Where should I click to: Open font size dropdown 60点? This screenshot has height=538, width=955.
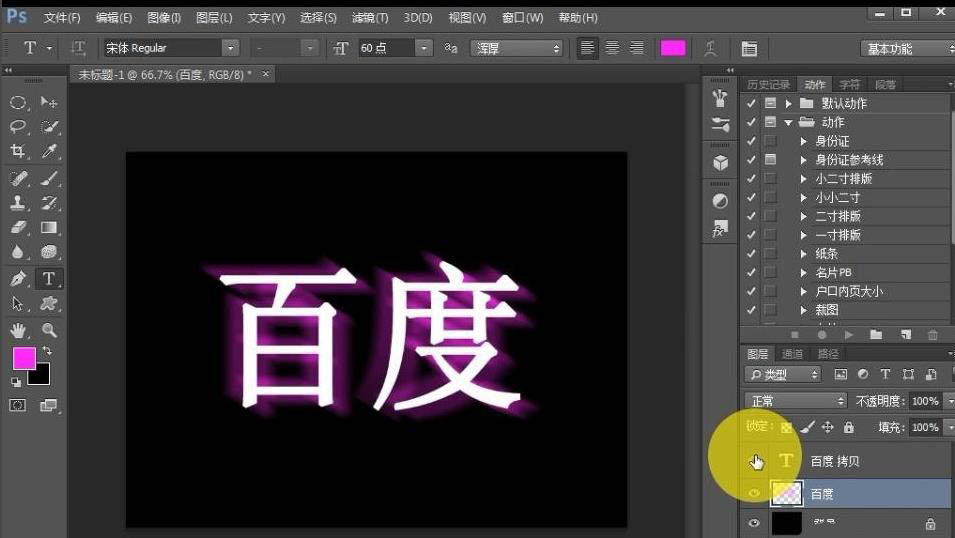pos(424,48)
